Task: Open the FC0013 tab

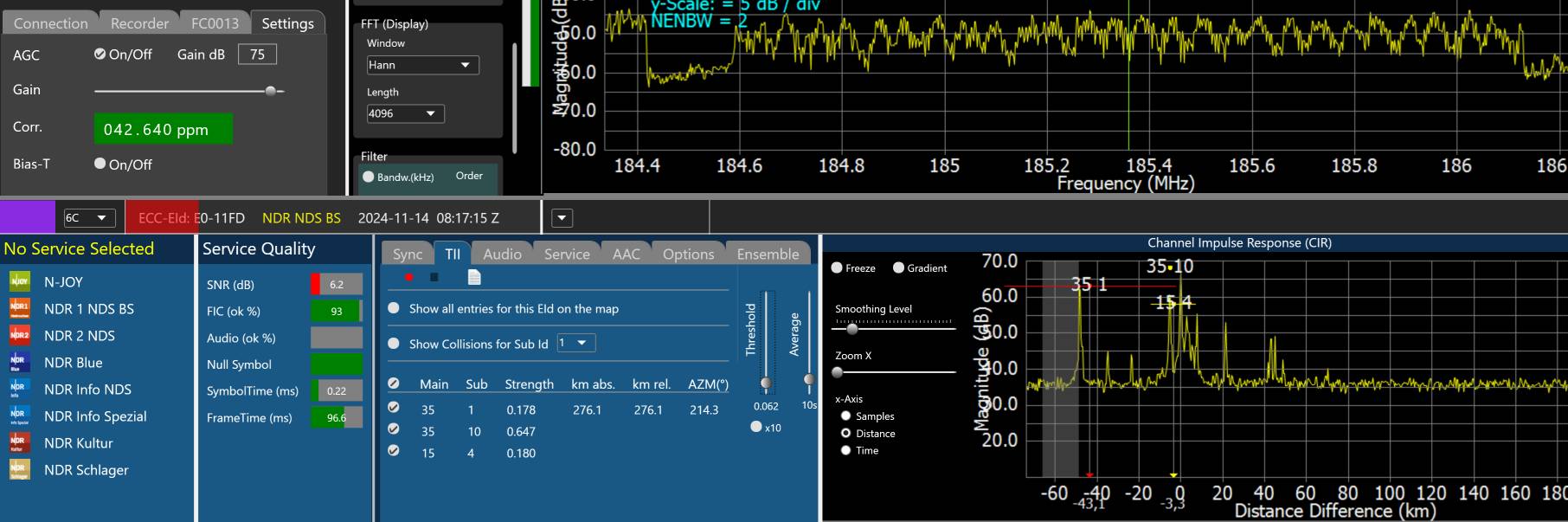Action: [x=215, y=23]
